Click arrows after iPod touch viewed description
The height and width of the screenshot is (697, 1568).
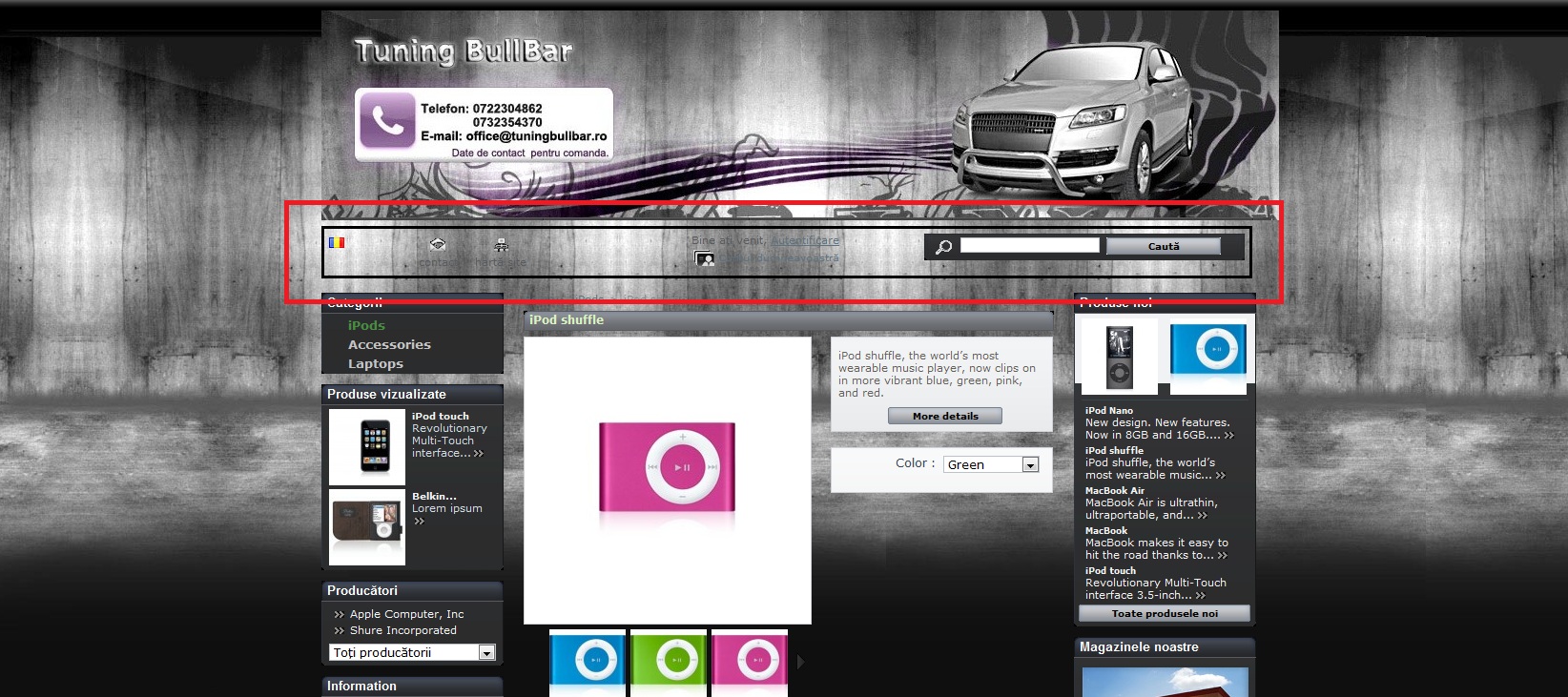(x=479, y=454)
